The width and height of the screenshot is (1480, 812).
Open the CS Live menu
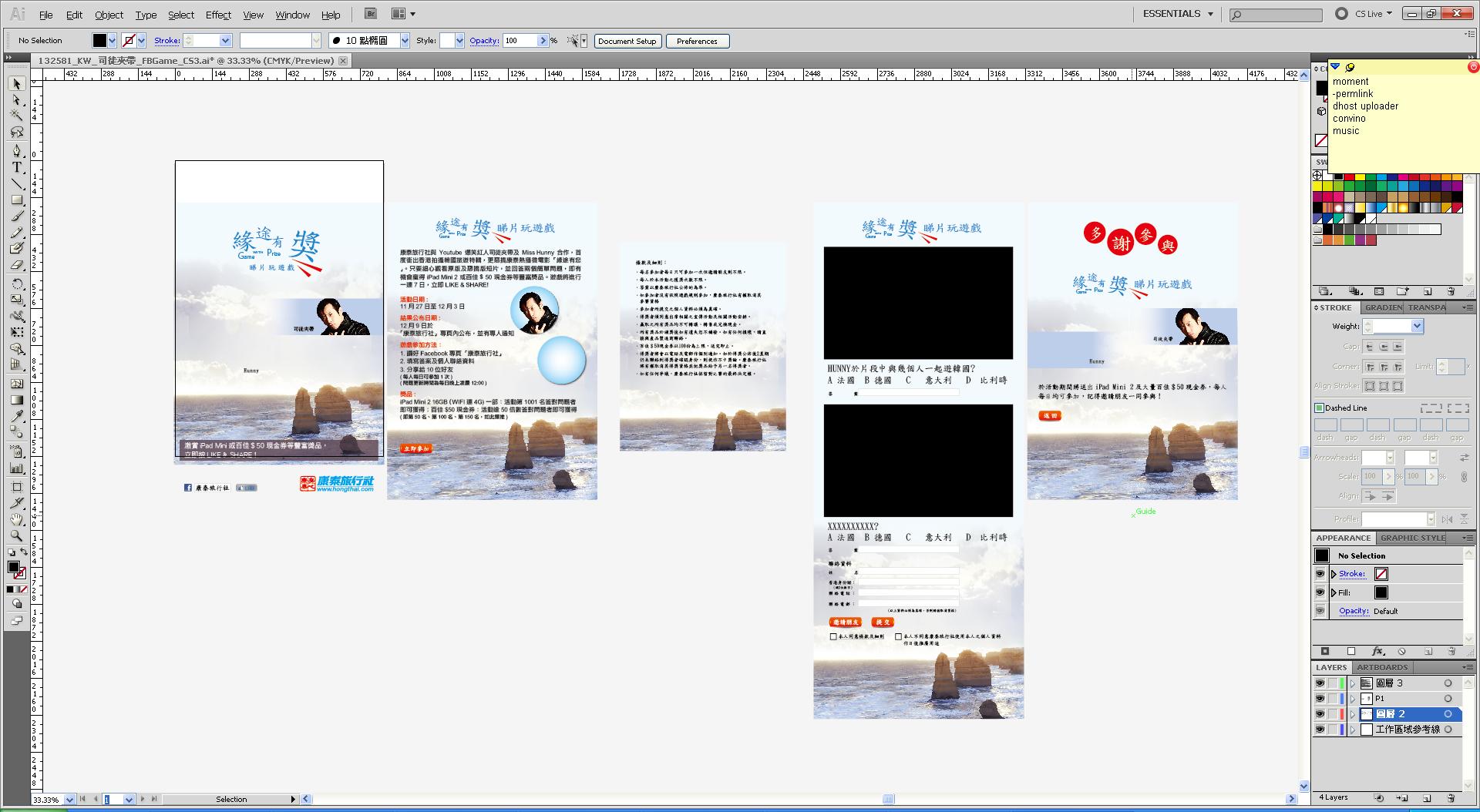coord(1374,14)
